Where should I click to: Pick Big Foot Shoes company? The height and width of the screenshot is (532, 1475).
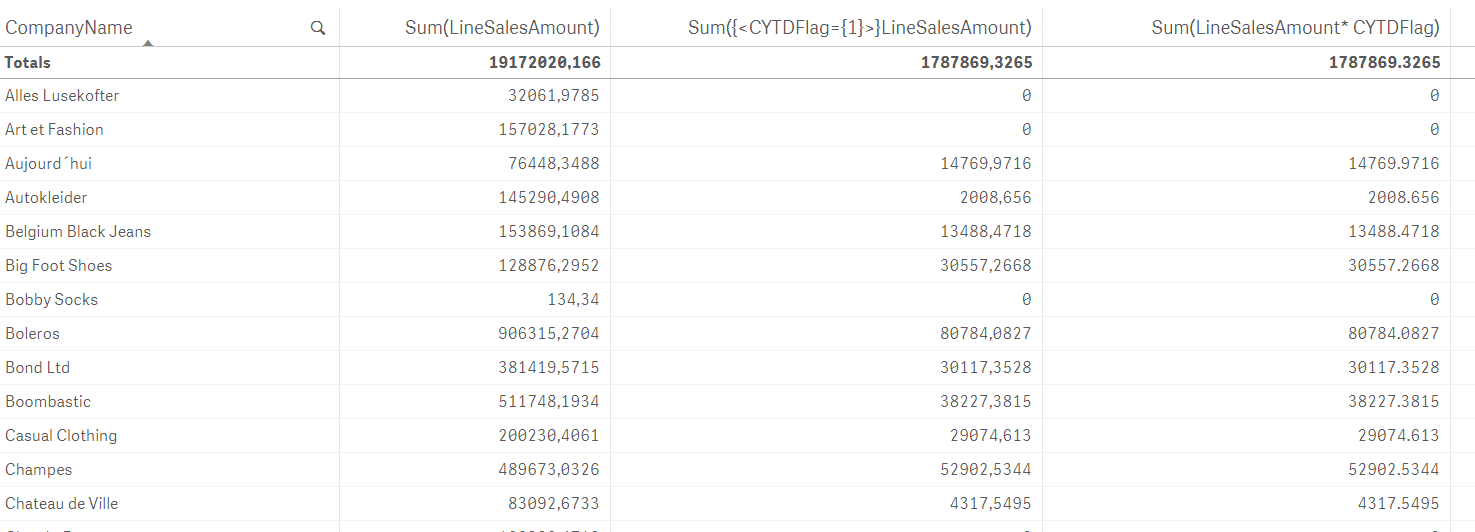coord(58,266)
